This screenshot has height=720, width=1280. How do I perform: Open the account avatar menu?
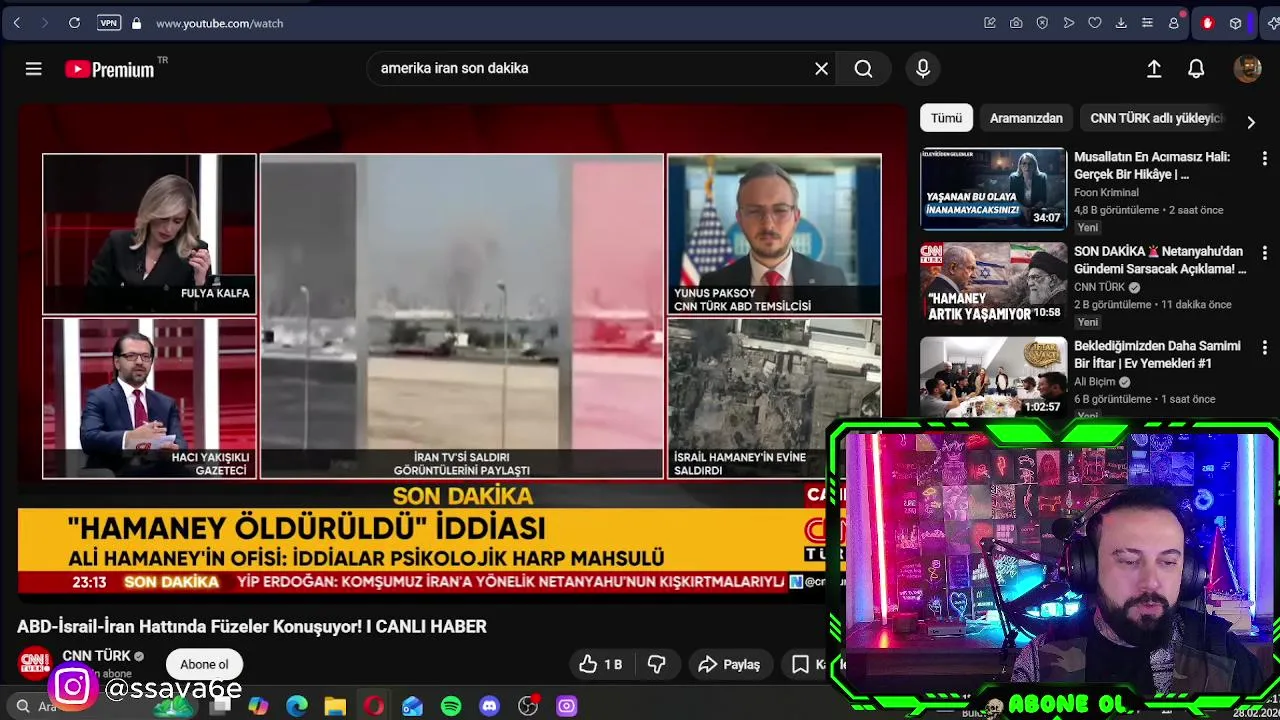[1247, 68]
